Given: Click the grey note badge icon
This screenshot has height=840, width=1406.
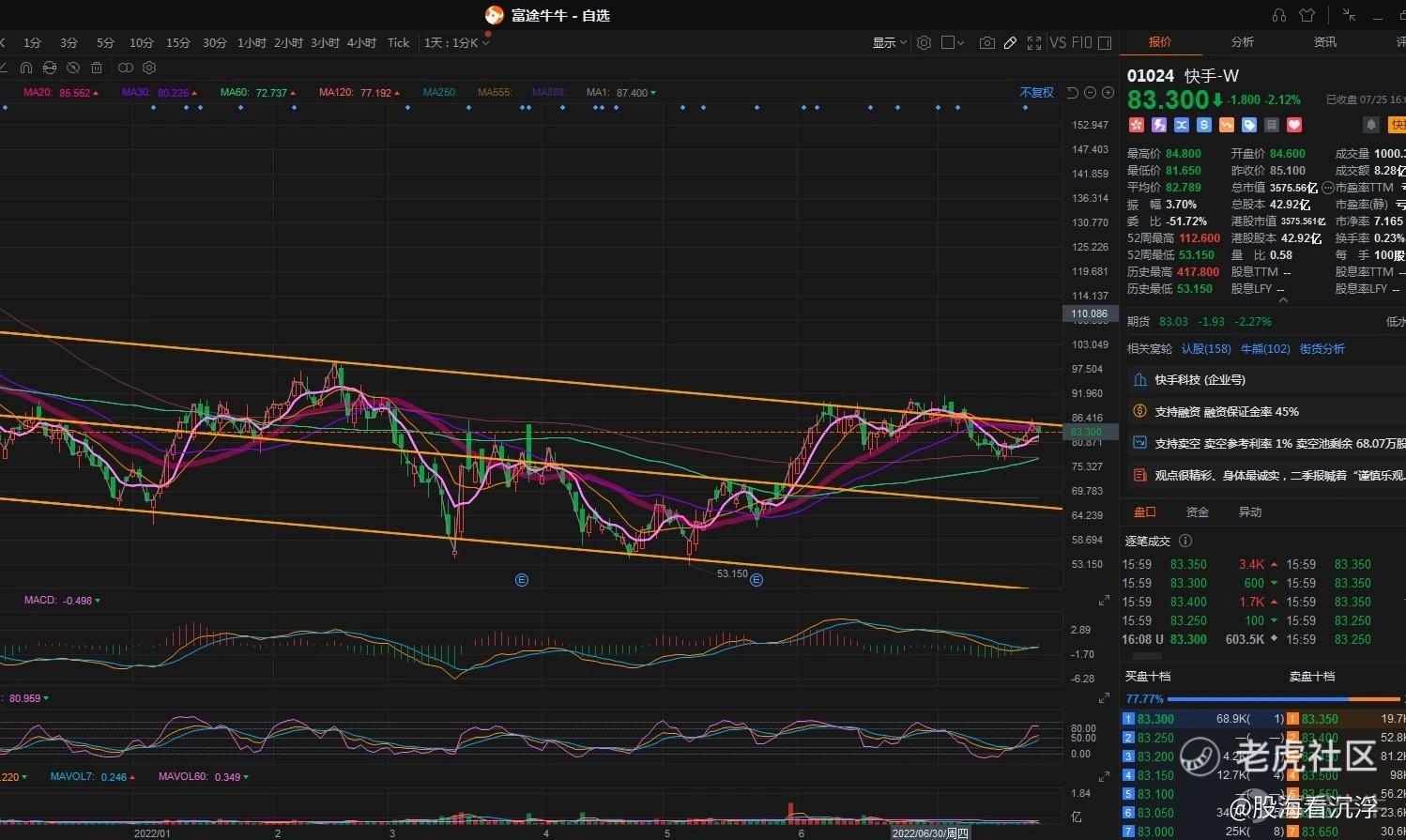Looking at the screenshot, I should coord(1272,125).
